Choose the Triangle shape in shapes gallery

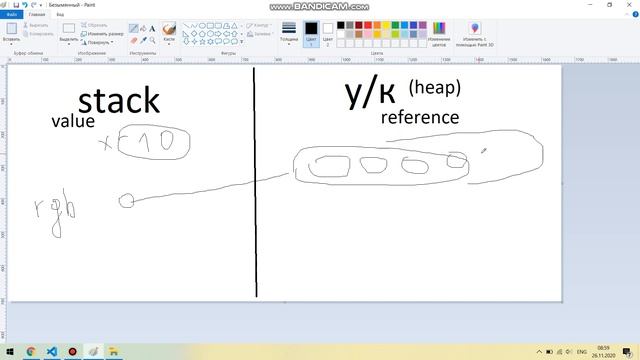(234, 26)
